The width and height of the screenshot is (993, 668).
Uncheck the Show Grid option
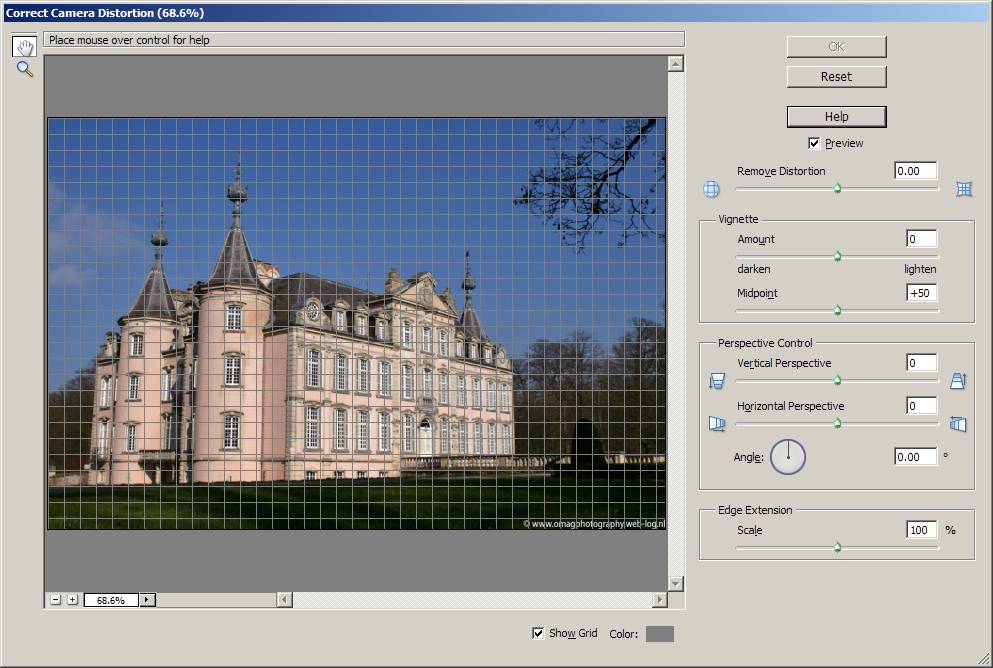(538, 633)
